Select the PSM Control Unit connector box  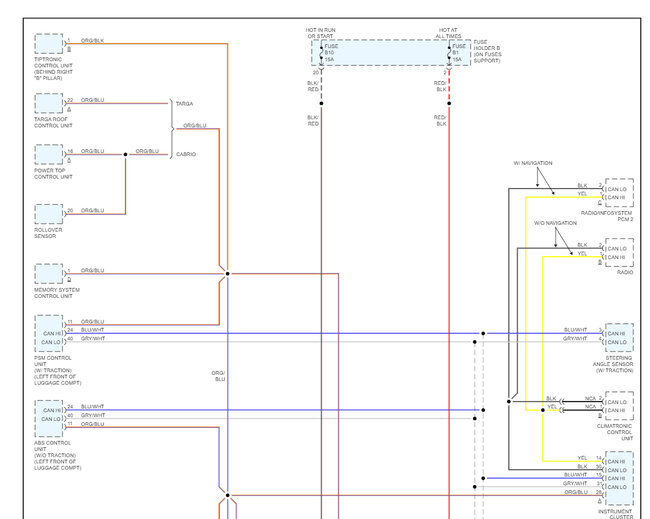click(49, 333)
